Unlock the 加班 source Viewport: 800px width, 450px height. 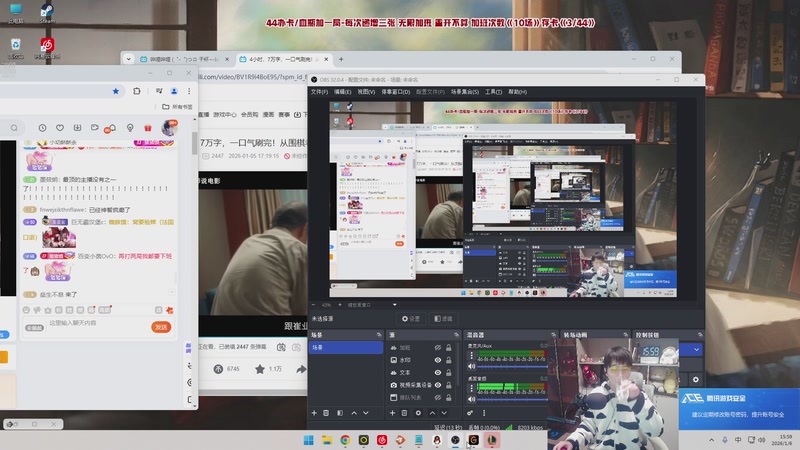coord(448,347)
